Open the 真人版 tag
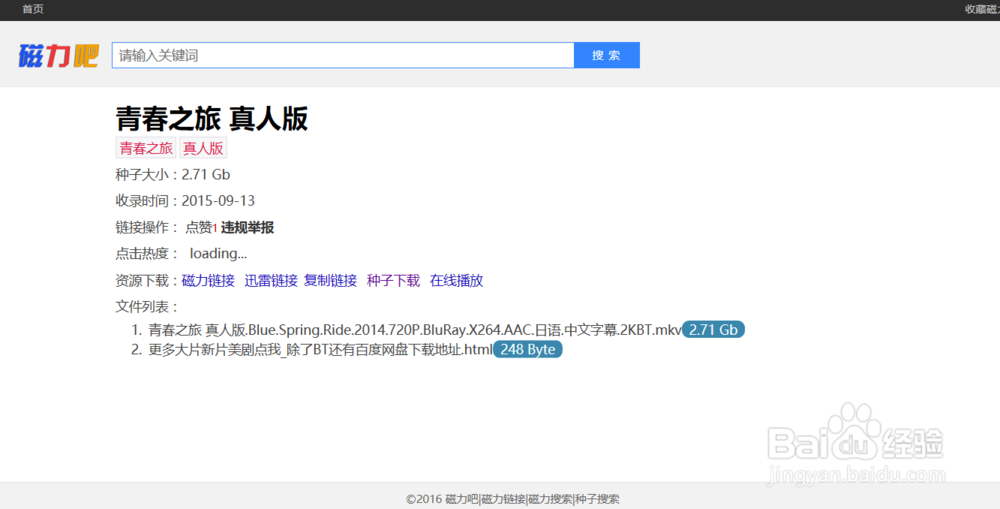The height and width of the screenshot is (509, 1000). [x=203, y=148]
